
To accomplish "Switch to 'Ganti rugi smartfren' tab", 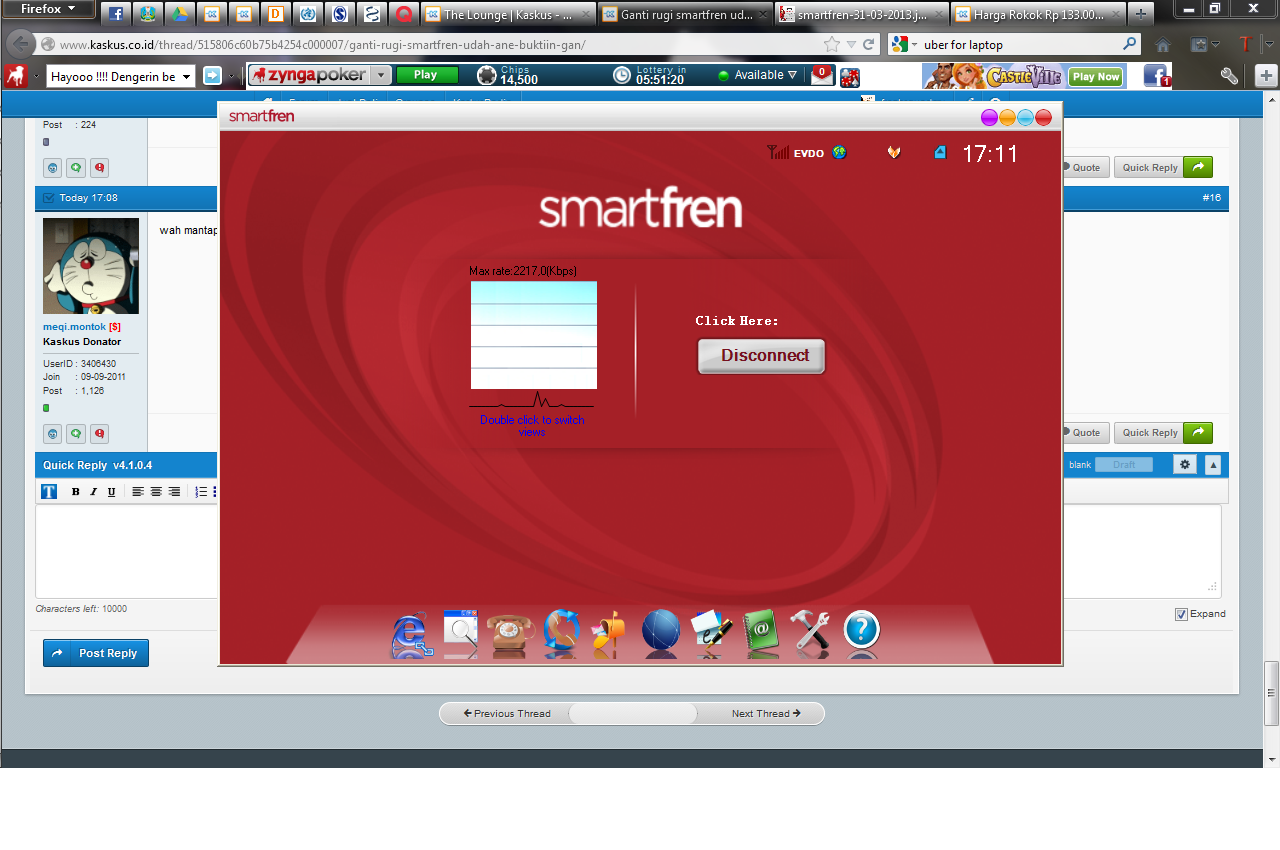I will (x=685, y=14).
